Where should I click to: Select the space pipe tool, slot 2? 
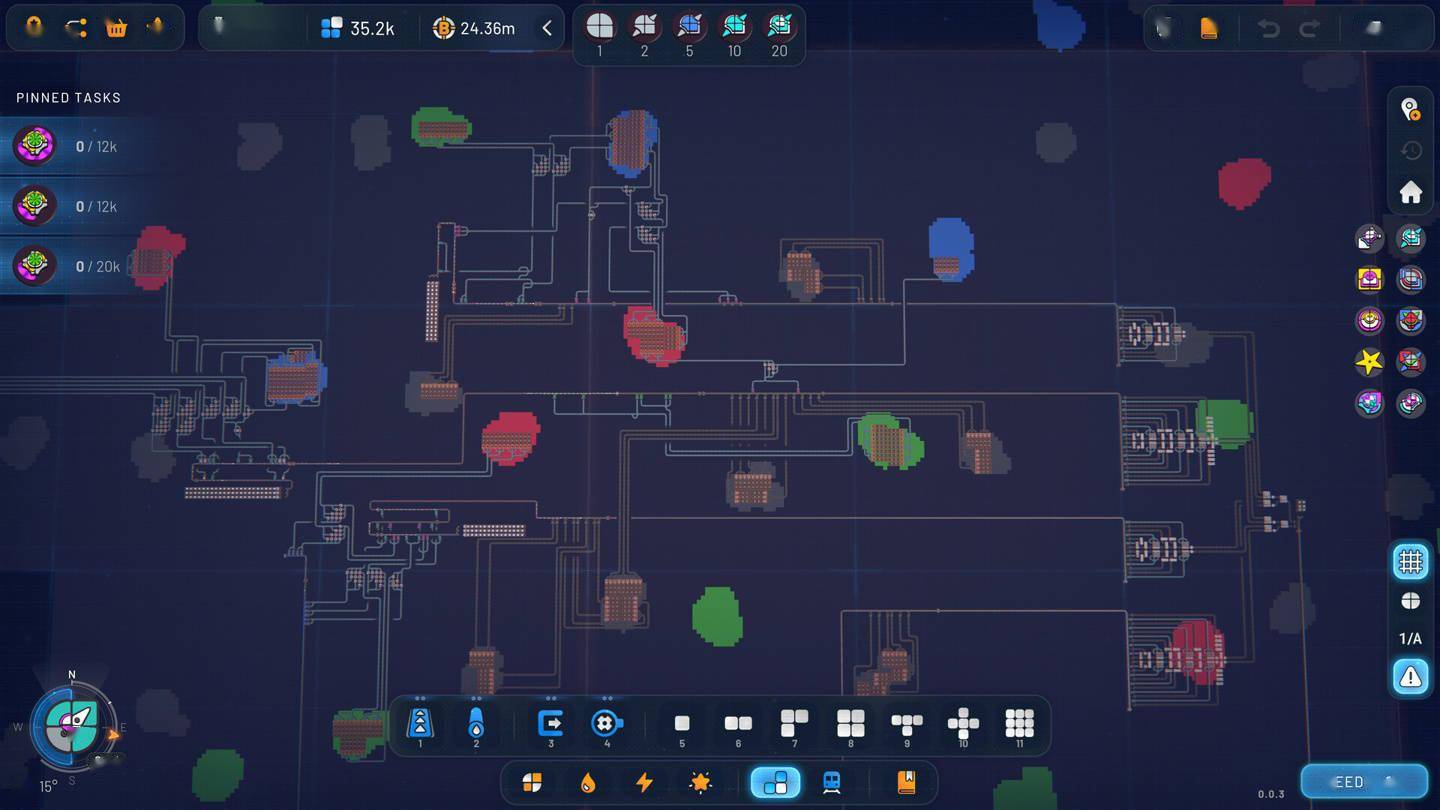[x=476, y=723]
